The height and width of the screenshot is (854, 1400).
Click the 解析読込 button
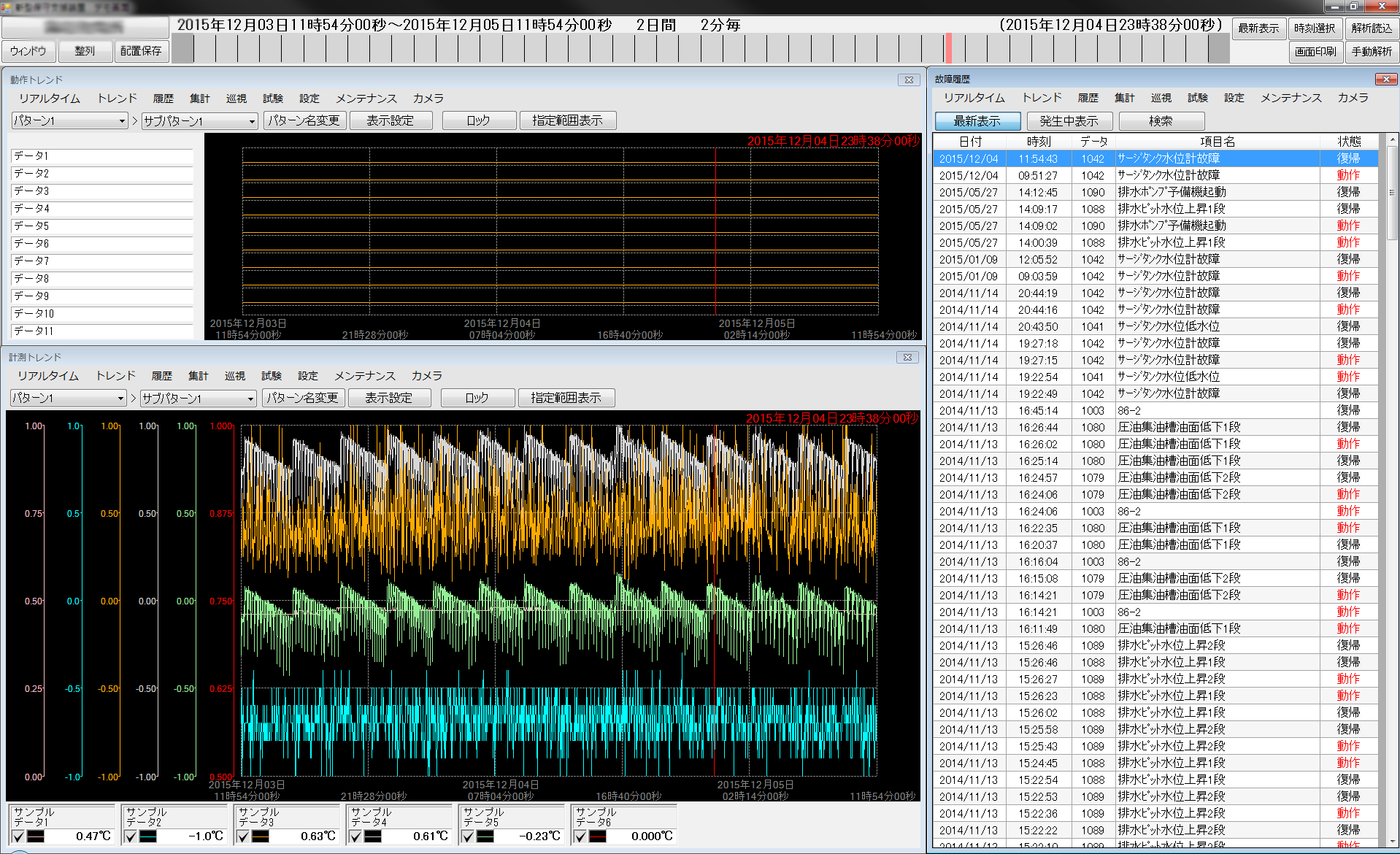[x=1372, y=28]
